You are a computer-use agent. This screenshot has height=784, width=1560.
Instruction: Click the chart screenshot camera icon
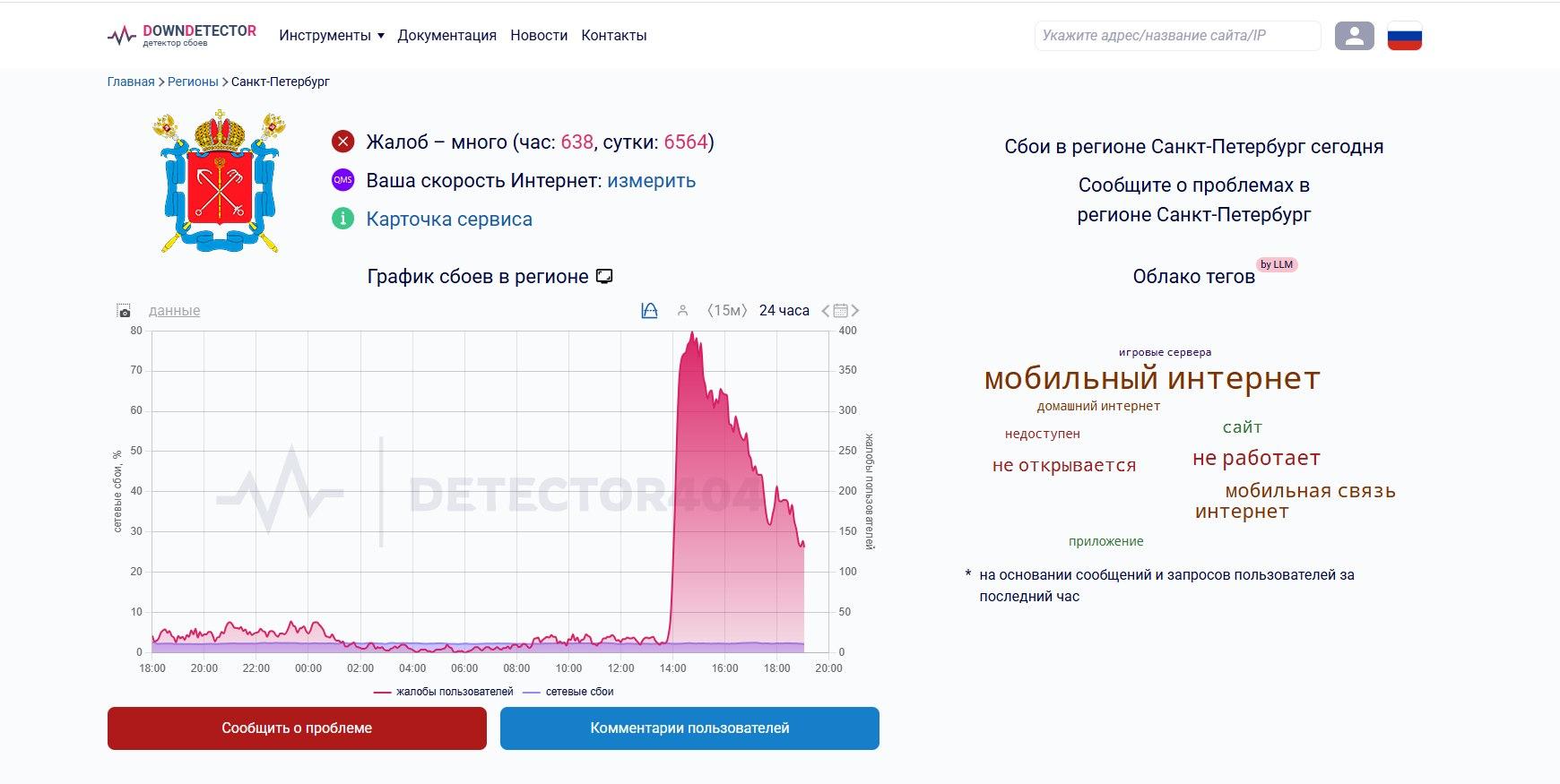(x=124, y=311)
